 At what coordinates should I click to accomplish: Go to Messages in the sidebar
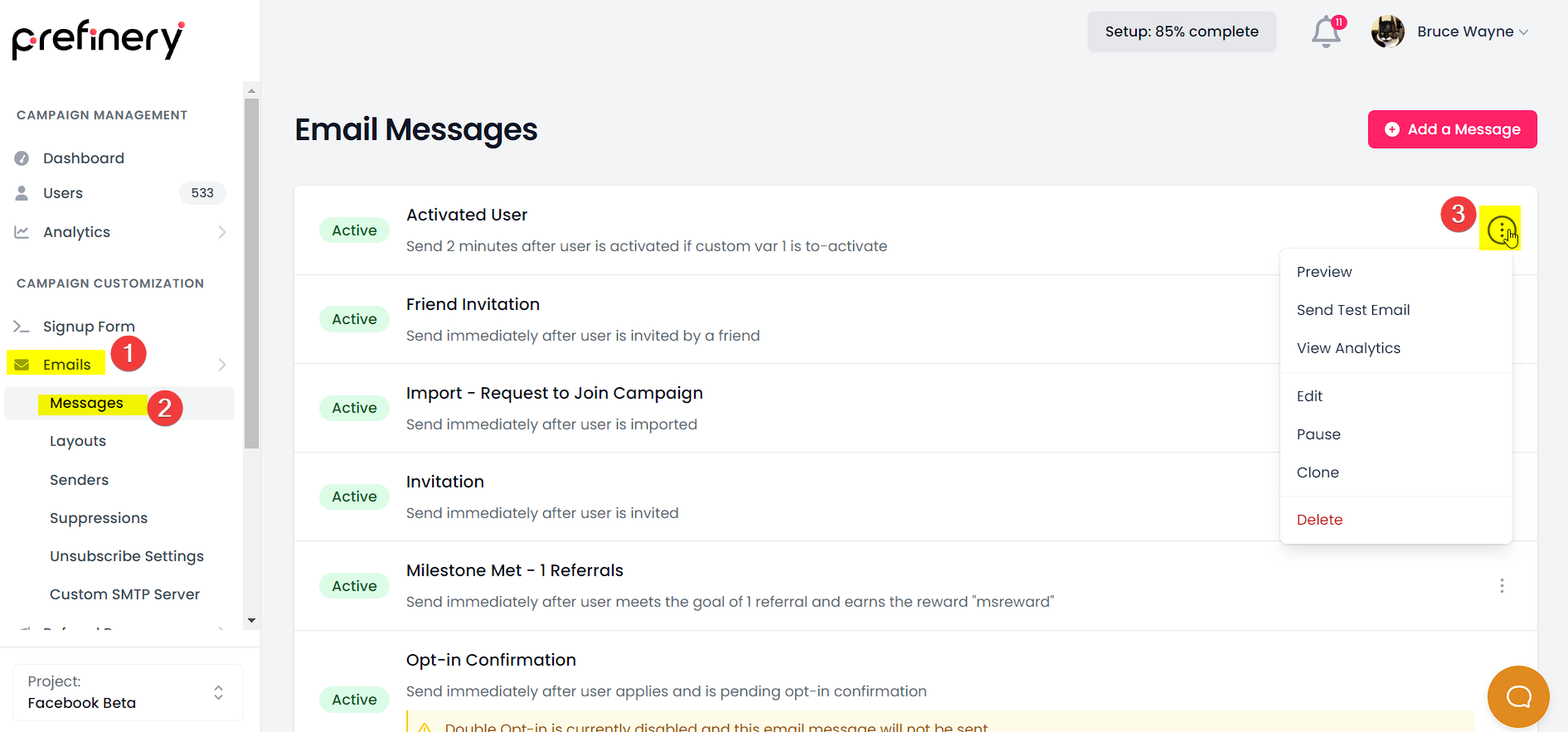click(86, 403)
